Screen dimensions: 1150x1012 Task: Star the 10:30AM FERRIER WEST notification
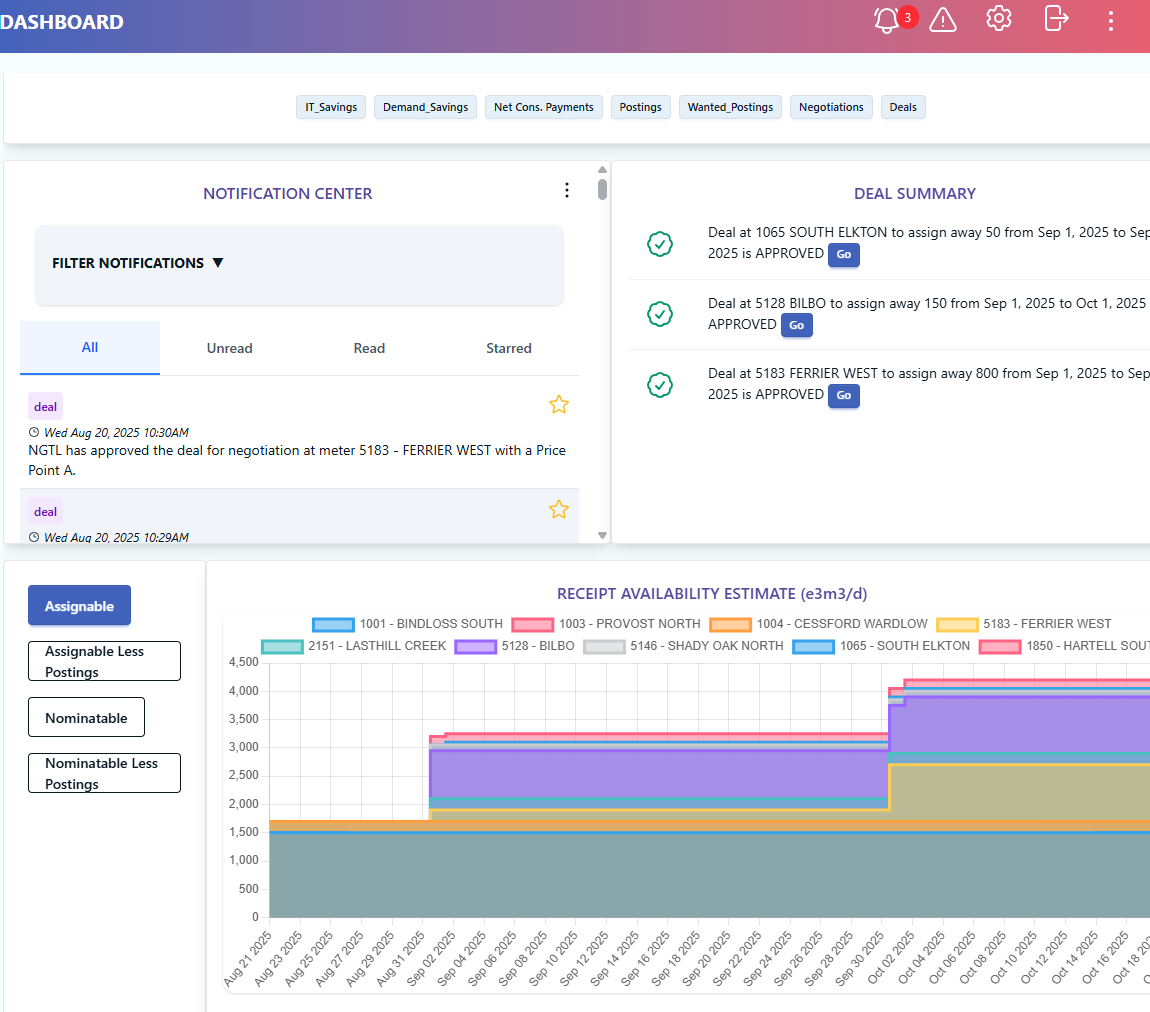tap(558, 404)
